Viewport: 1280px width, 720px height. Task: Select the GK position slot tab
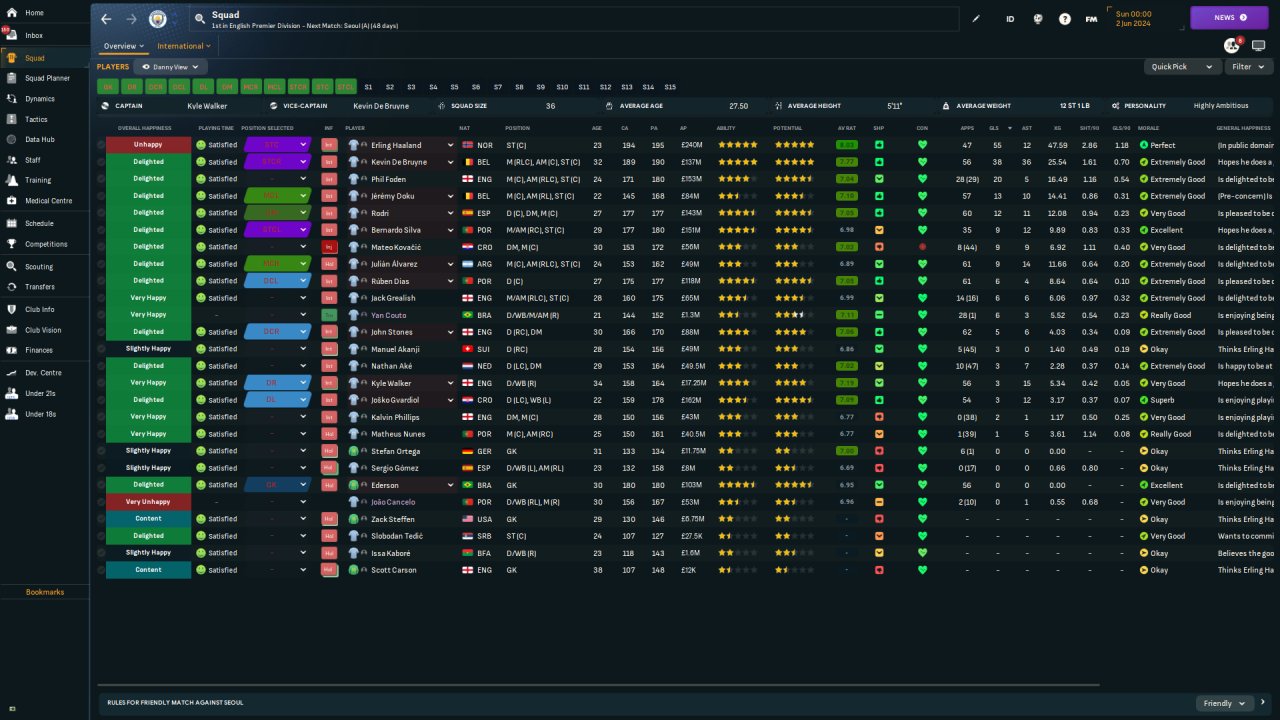tap(108, 87)
